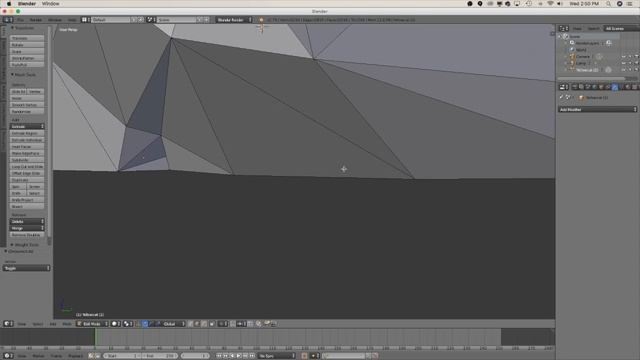The height and width of the screenshot is (360, 640).
Task: Collapse the Mesh Tools panel header
Action: [24, 75]
